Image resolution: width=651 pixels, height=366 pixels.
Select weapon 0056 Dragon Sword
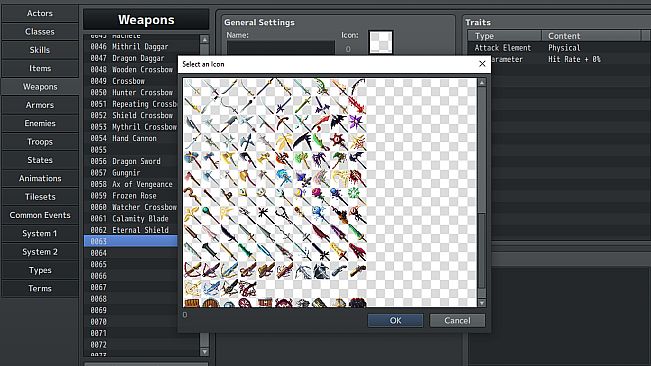[131, 161]
